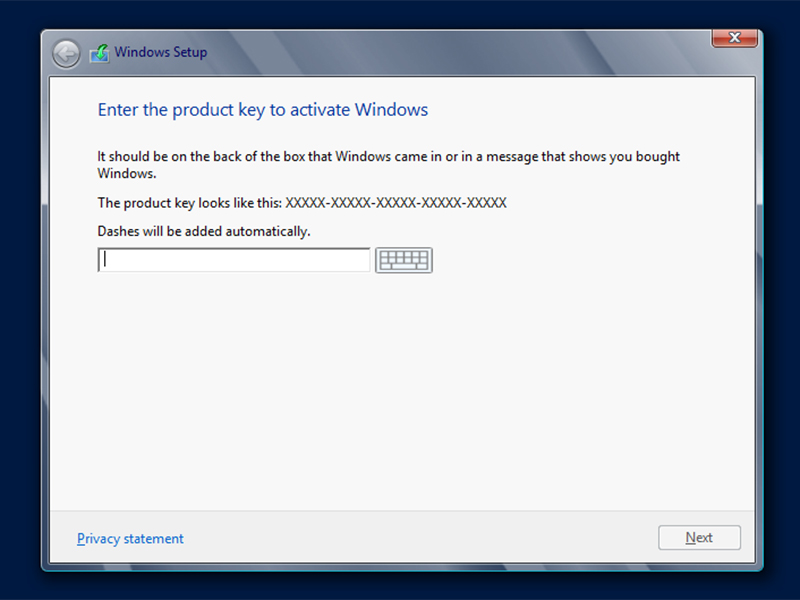
Task: Click the 'Dashes will be added automatically' note
Action: (x=204, y=232)
